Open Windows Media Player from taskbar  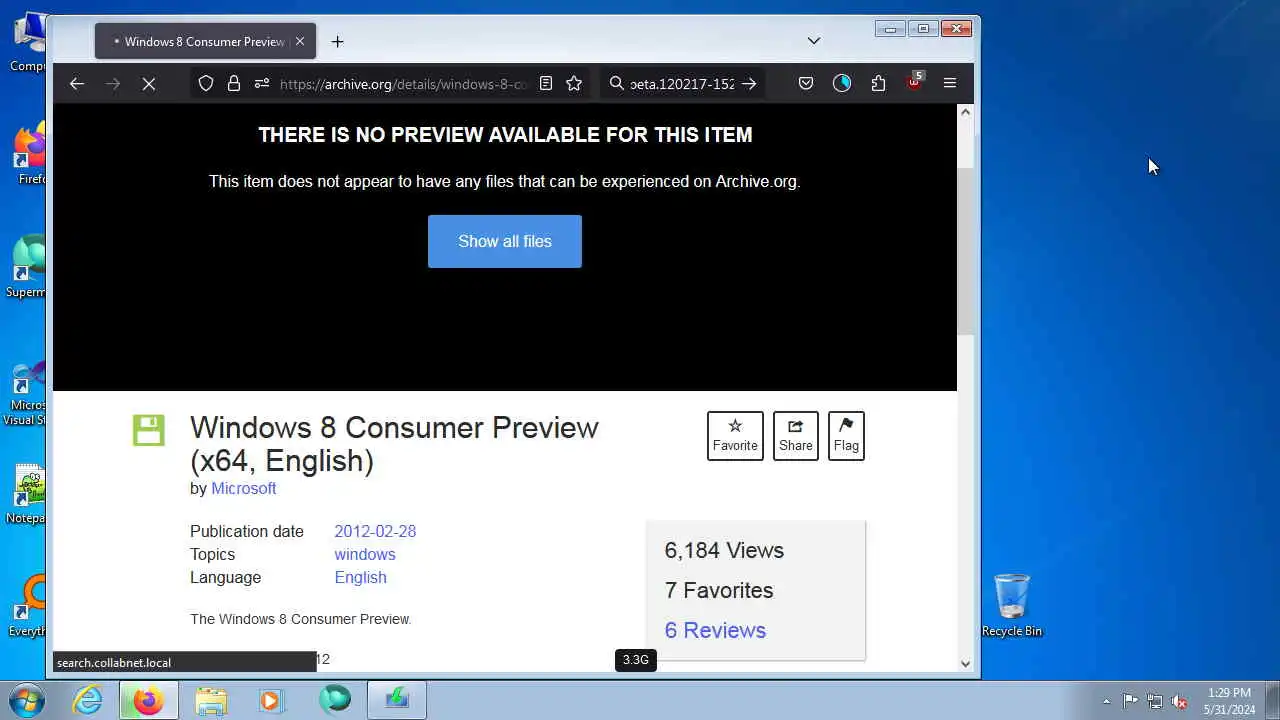271,700
